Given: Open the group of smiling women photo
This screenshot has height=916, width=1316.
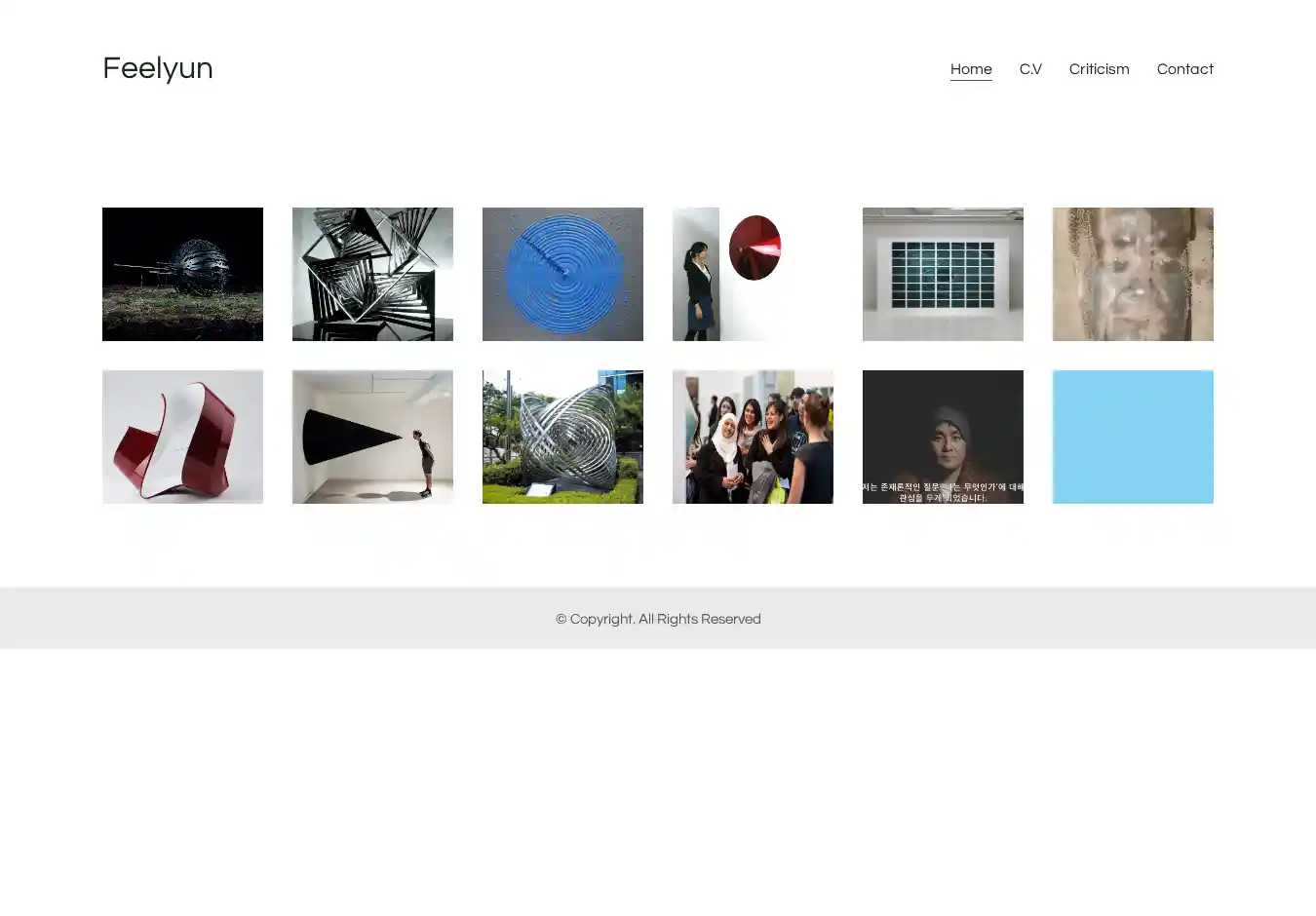Looking at the screenshot, I should (753, 437).
